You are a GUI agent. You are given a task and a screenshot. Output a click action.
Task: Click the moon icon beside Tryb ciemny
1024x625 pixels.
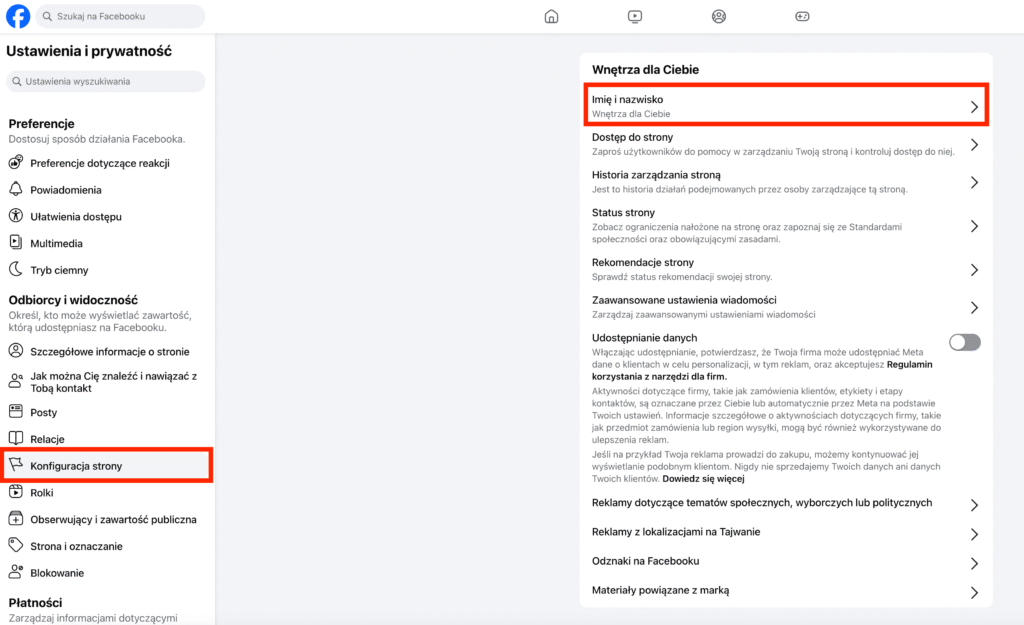click(x=16, y=269)
